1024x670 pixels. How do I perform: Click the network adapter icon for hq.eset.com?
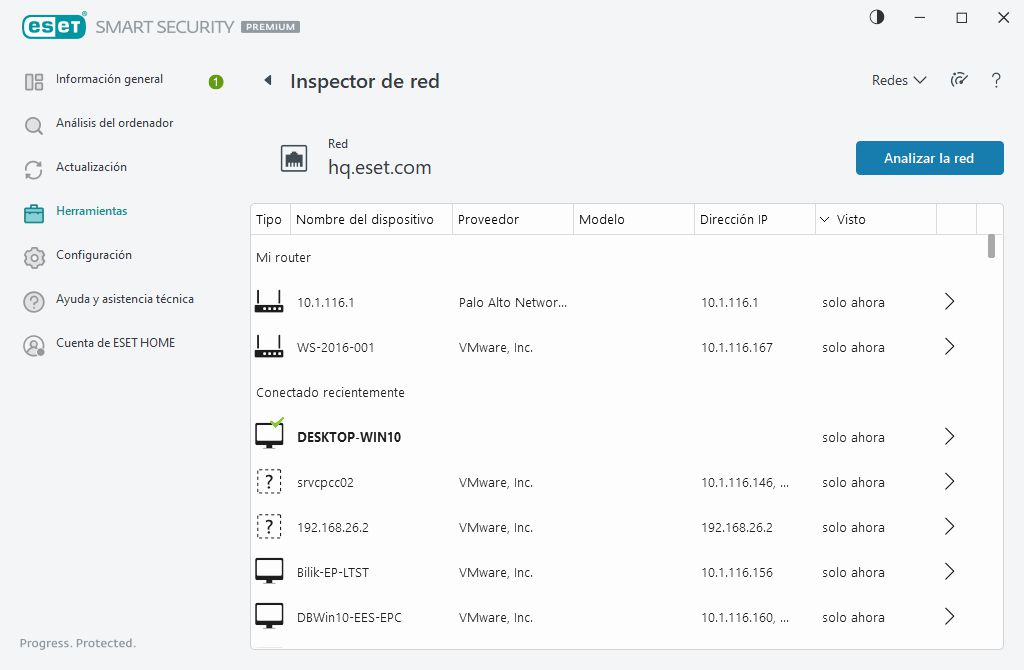[294, 159]
